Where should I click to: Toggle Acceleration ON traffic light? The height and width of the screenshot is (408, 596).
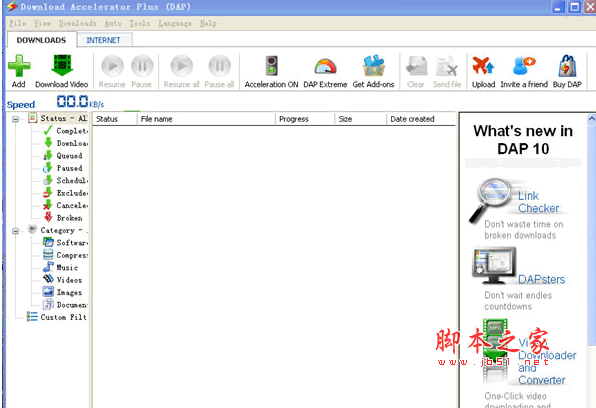(x=271, y=66)
